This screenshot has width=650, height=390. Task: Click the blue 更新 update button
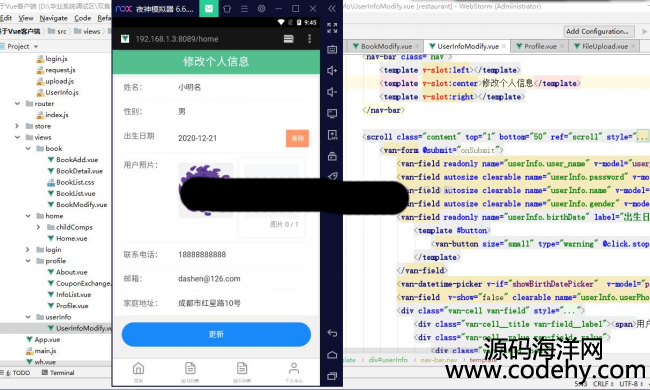(x=216, y=334)
